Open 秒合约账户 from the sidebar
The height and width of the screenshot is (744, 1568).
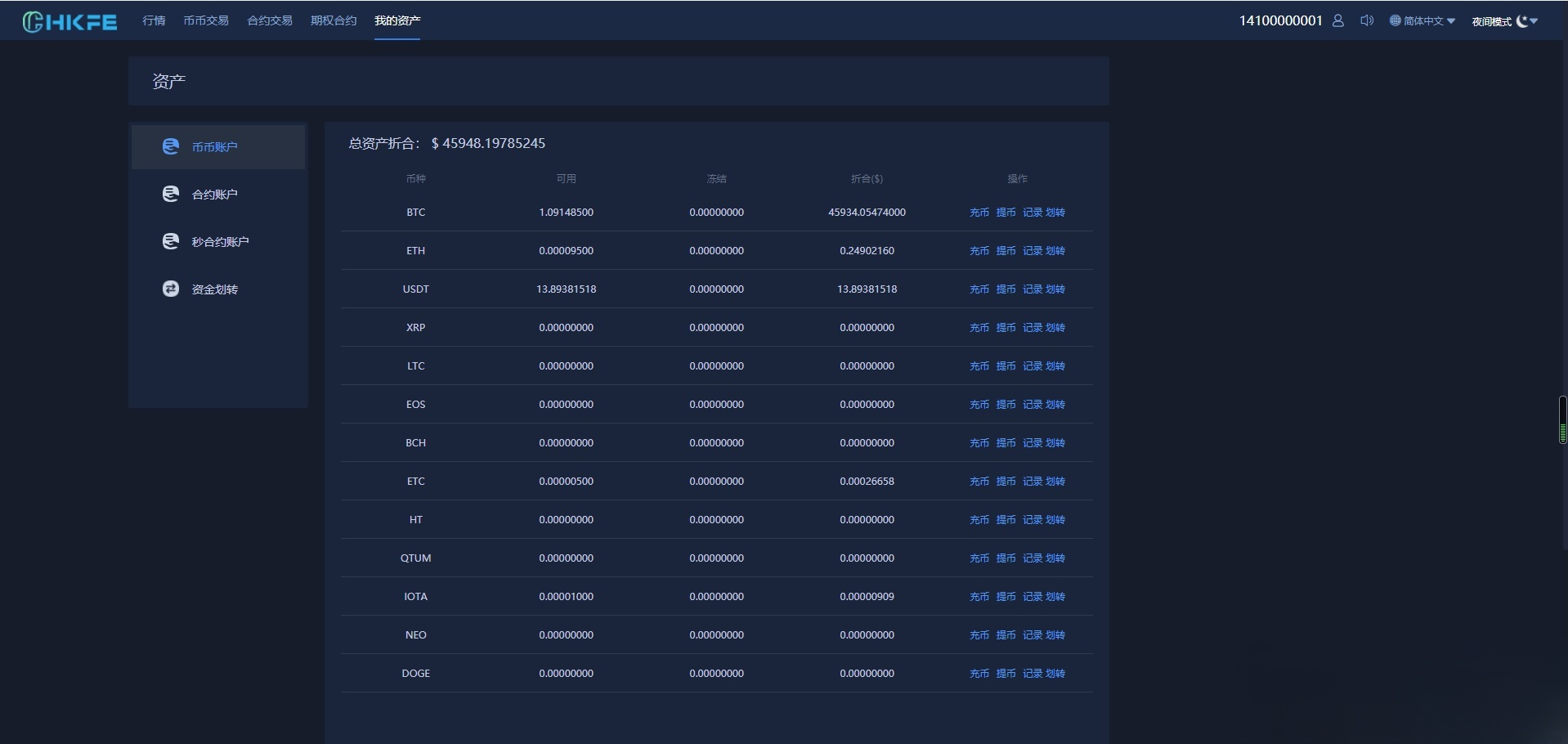(170, 240)
